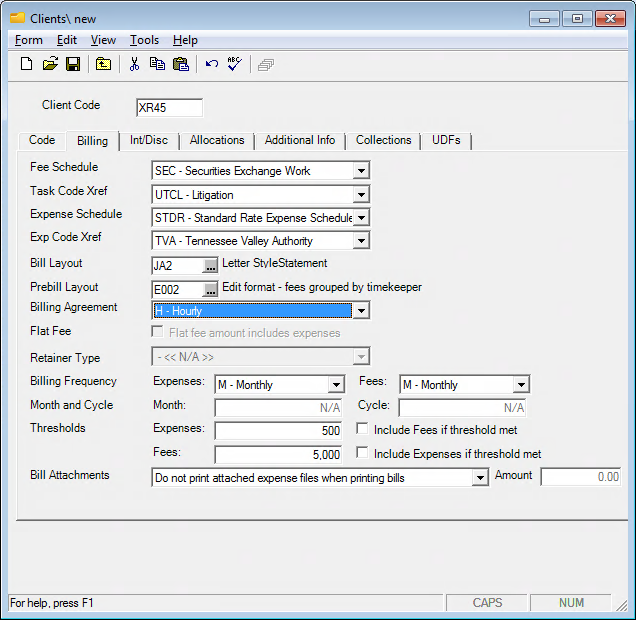Click the Copy toolbar icon
Image resolution: width=636 pixels, height=620 pixels.
point(157,64)
